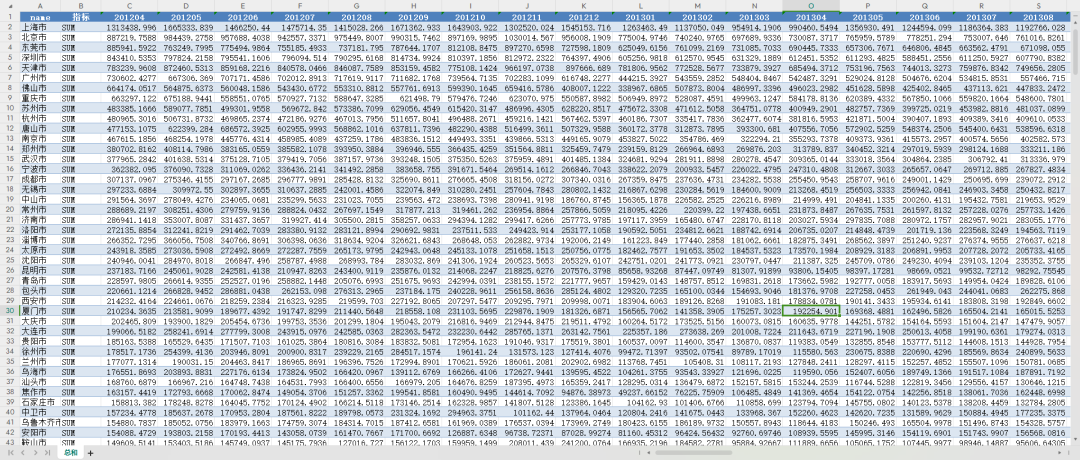
Task: Click the '201308' header cell
Action: point(1038,16)
